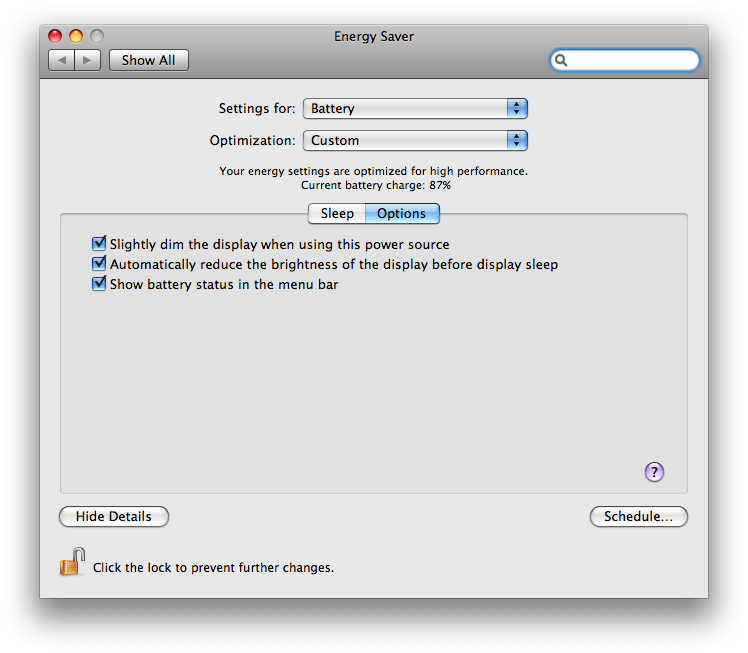Click the Show All button
The height and width of the screenshot is (653, 748).
(x=148, y=60)
